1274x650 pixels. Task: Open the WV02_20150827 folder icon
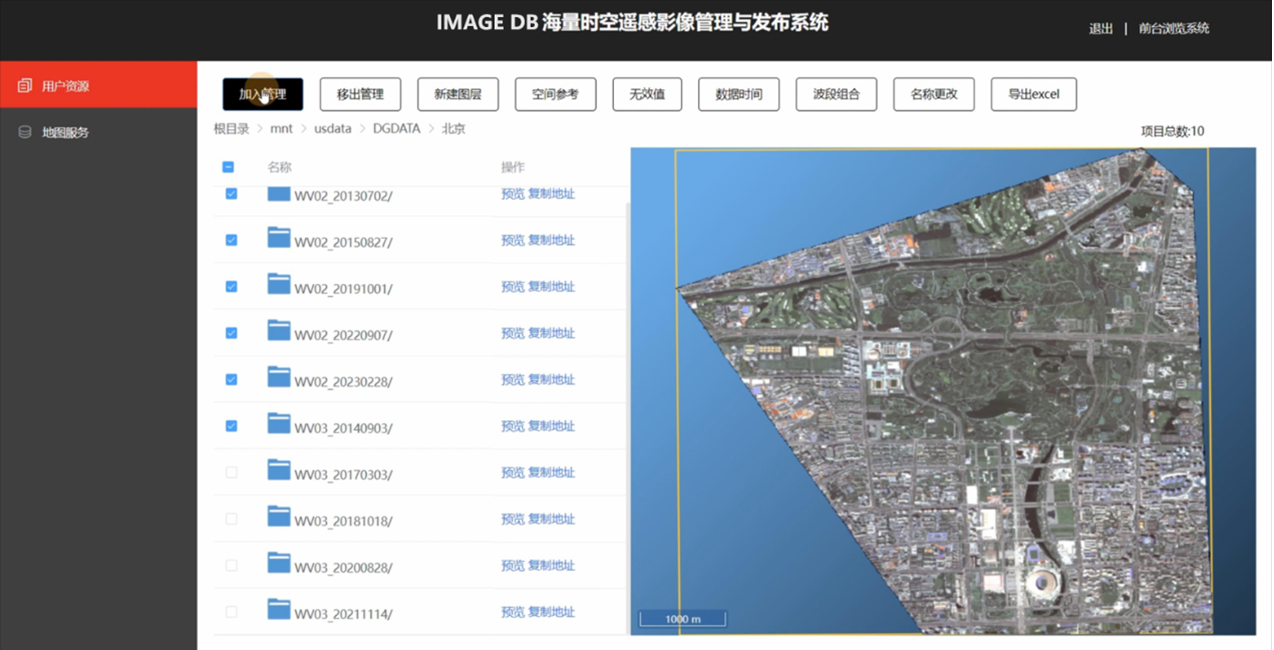click(x=279, y=238)
